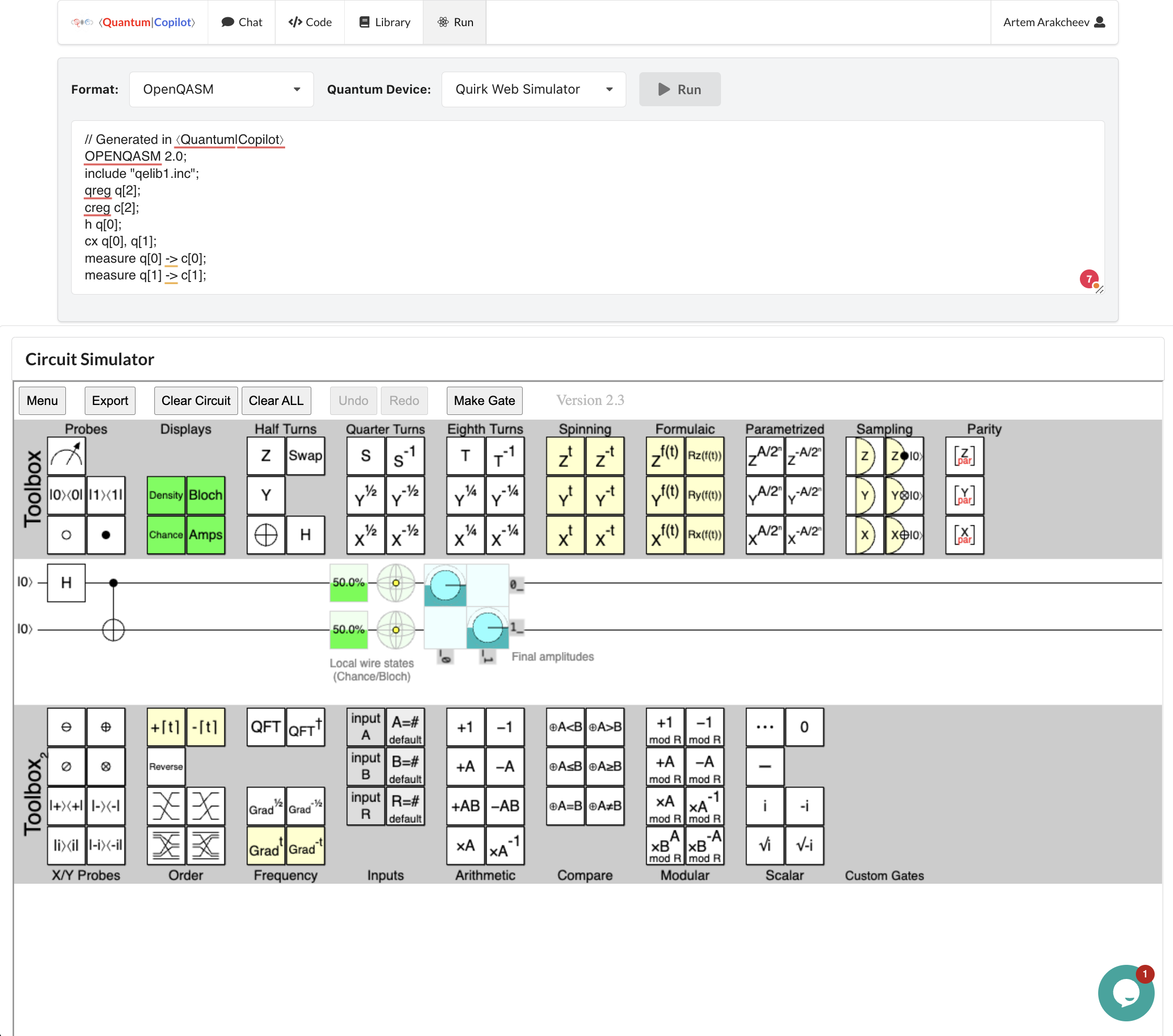Click the second wire Bloch sphere display
Screen dimensions: 1173x1036
(396, 630)
